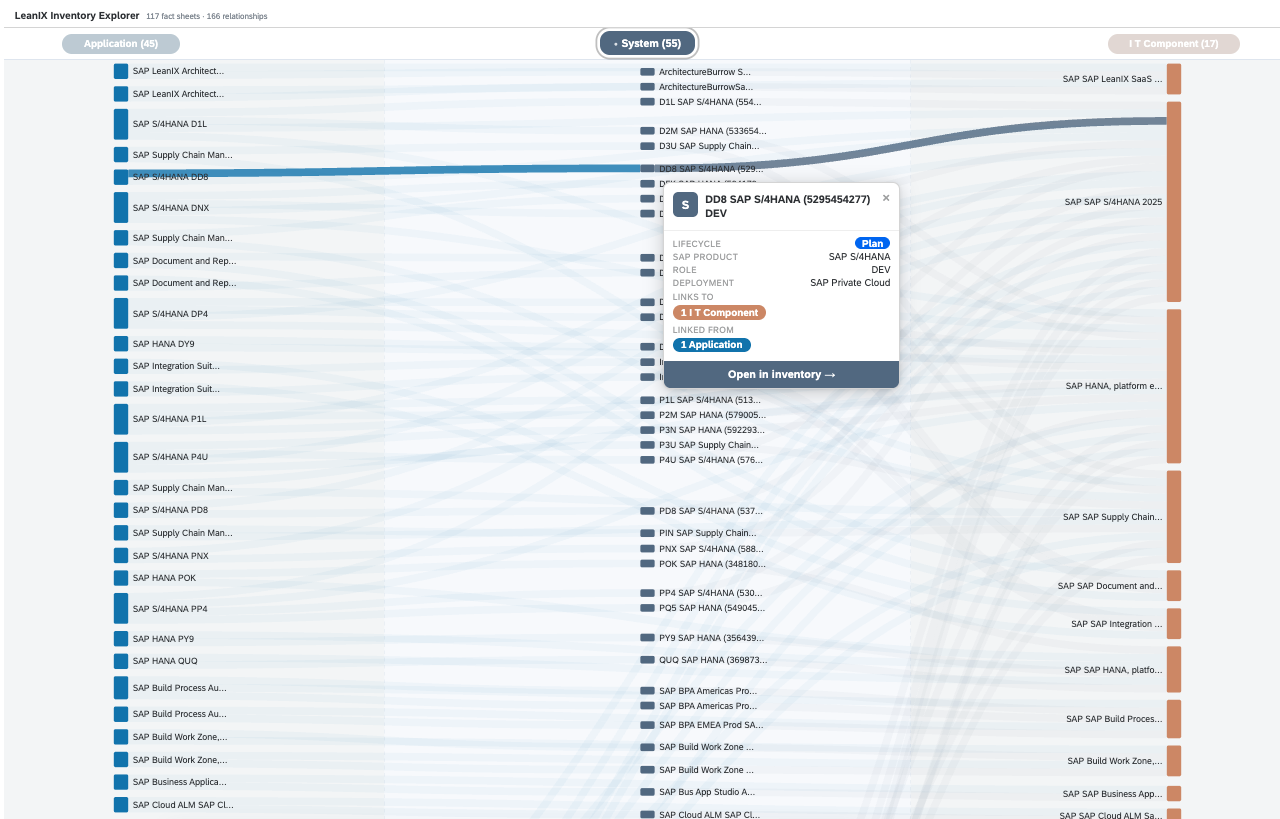
Task: Click the blue node square next to SAP HANA QUQ
Action: point(121,661)
